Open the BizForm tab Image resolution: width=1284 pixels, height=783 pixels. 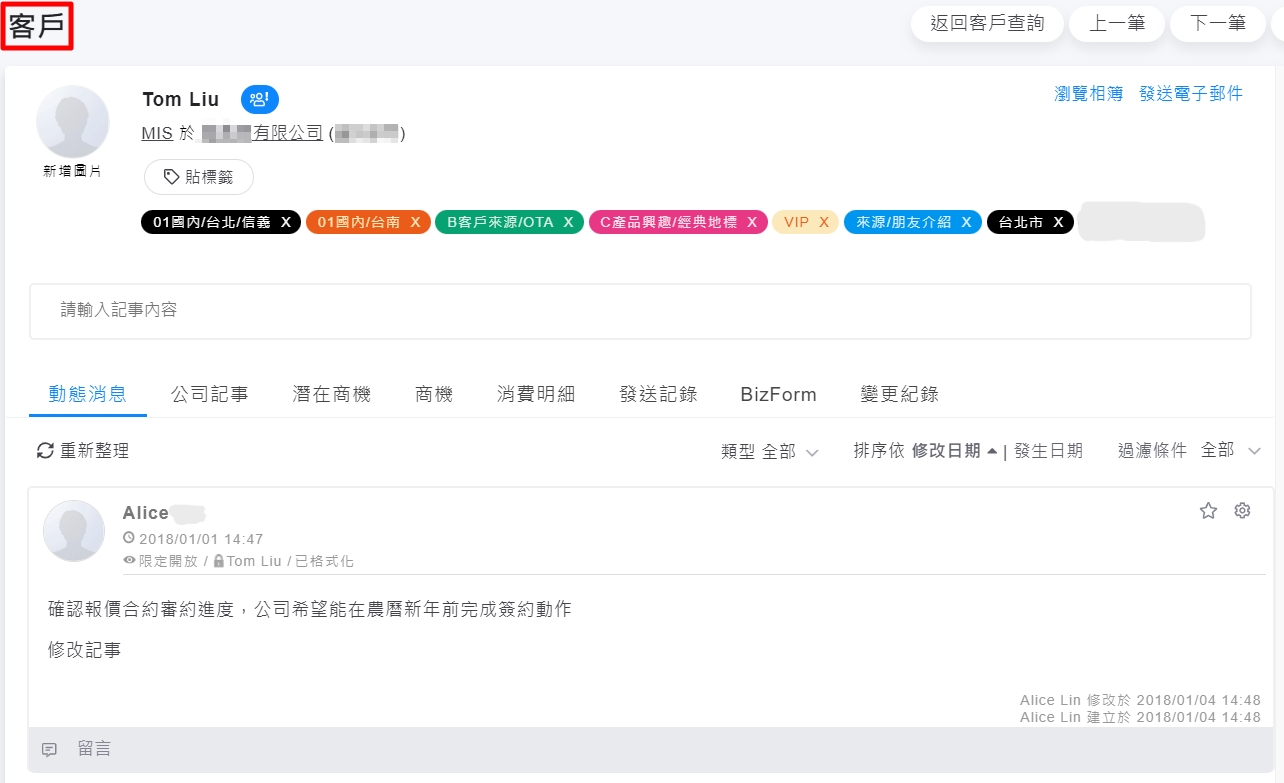[778, 394]
